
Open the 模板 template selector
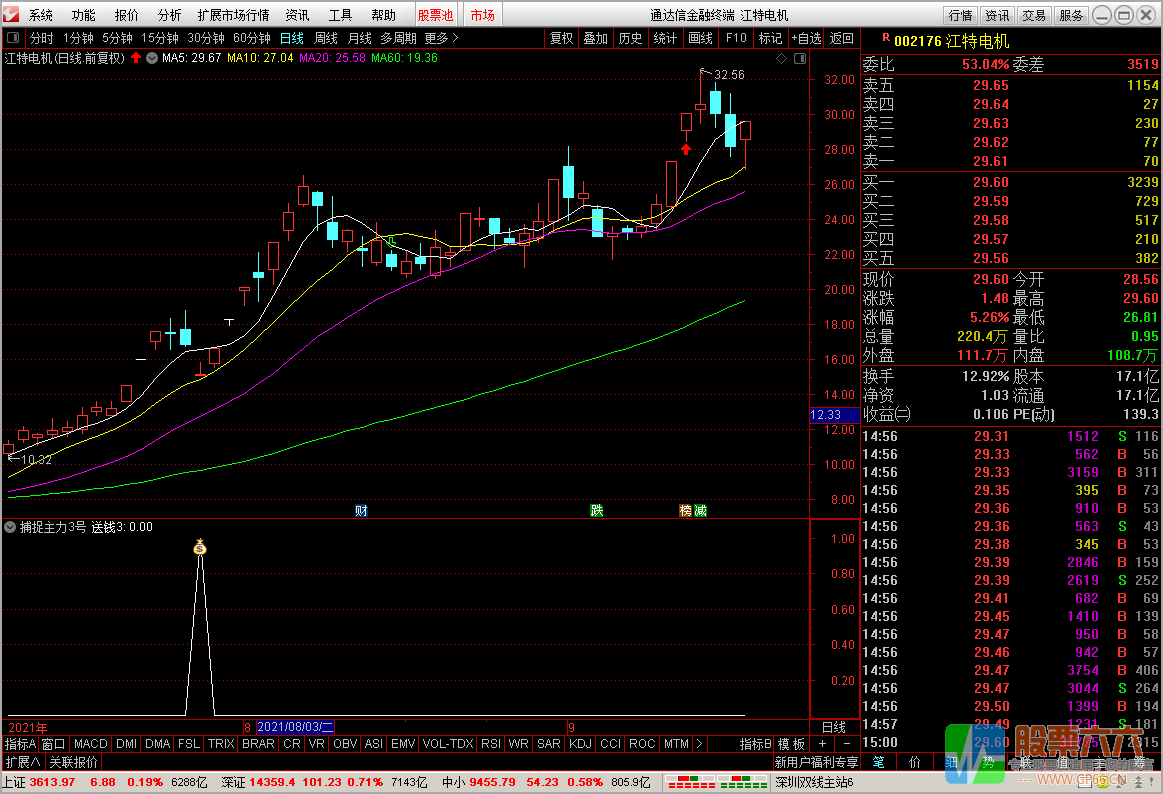[791, 744]
